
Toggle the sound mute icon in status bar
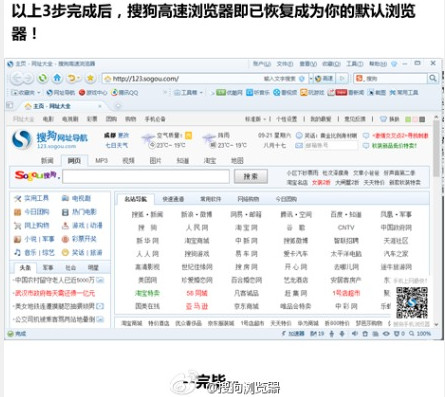pos(354,334)
